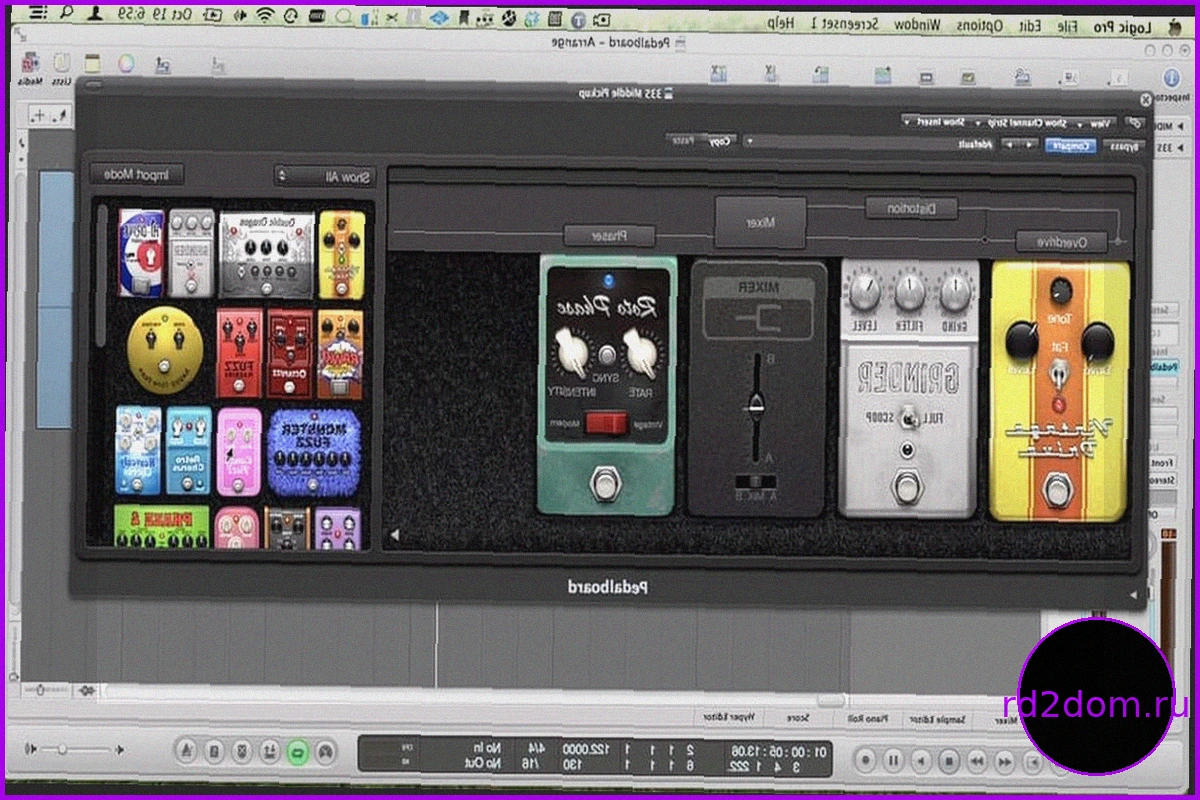The width and height of the screenshot is (1200, 800).
Task: Select the pink Candy Fuzz pedal
Action: pos(239,450)
